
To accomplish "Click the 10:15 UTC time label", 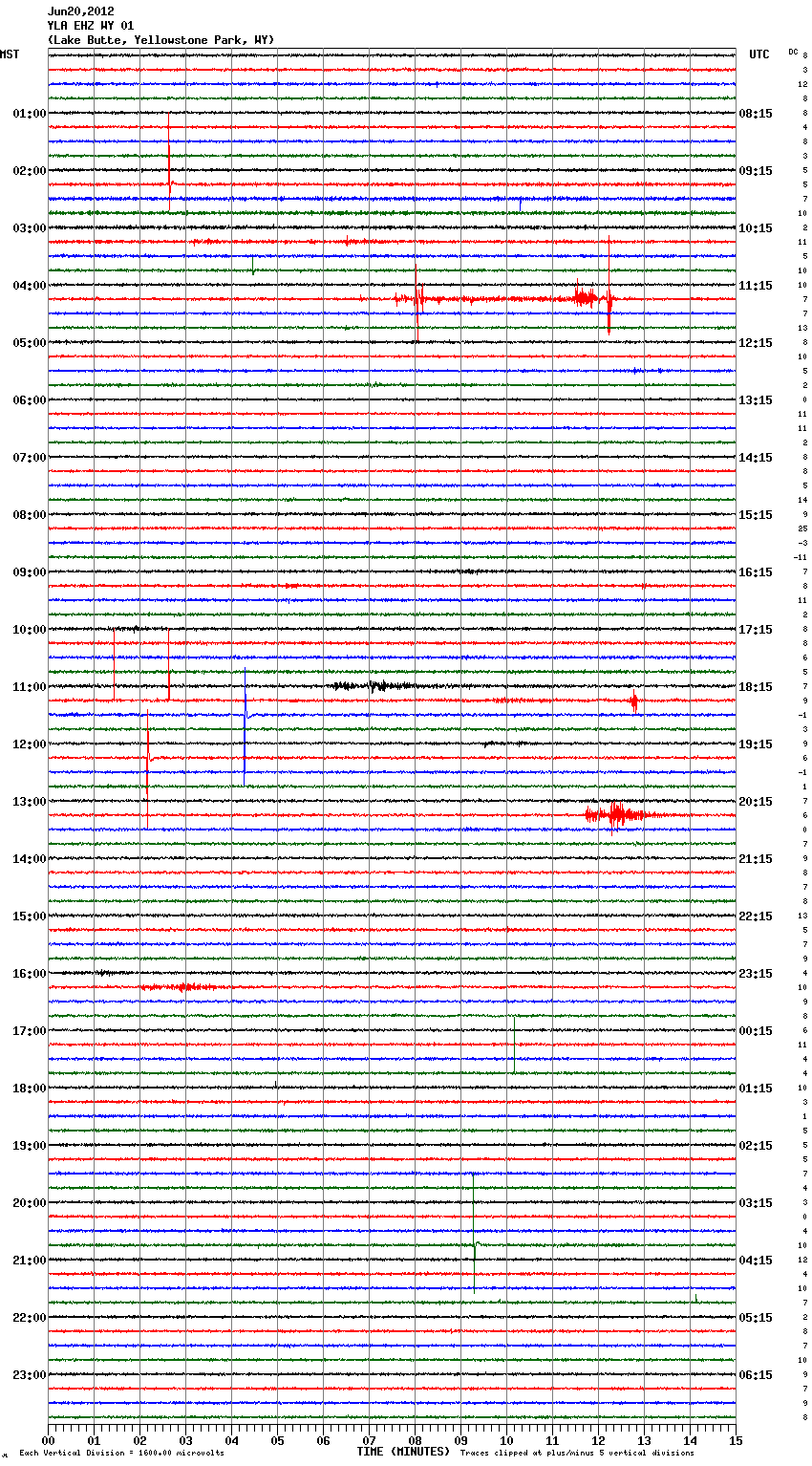I will coord(756,228).
